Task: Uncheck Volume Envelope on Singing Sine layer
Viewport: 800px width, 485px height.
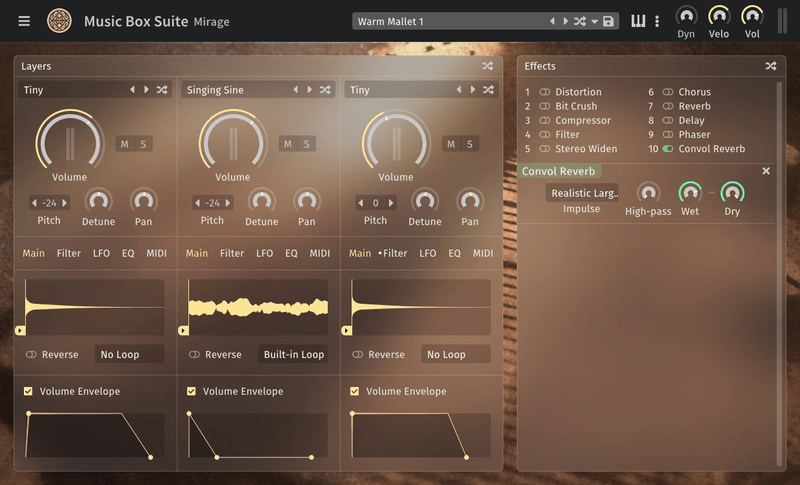Action: click(191, 391)
